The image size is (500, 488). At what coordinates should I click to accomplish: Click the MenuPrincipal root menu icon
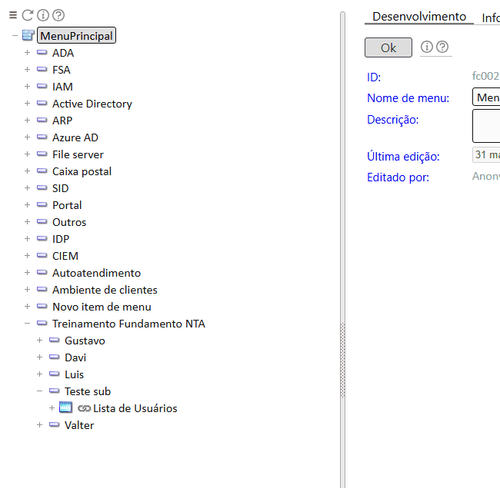point(28,35)
